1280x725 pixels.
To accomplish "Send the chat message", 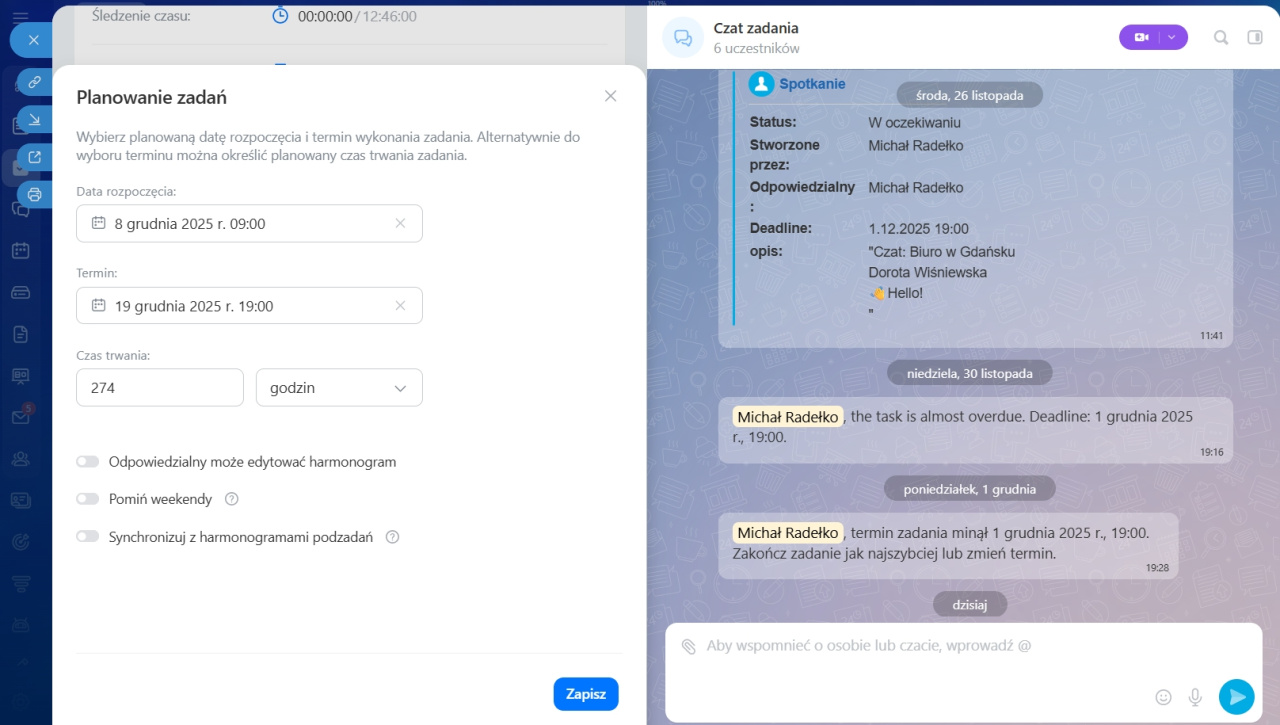I will (x=1236, y=696).
